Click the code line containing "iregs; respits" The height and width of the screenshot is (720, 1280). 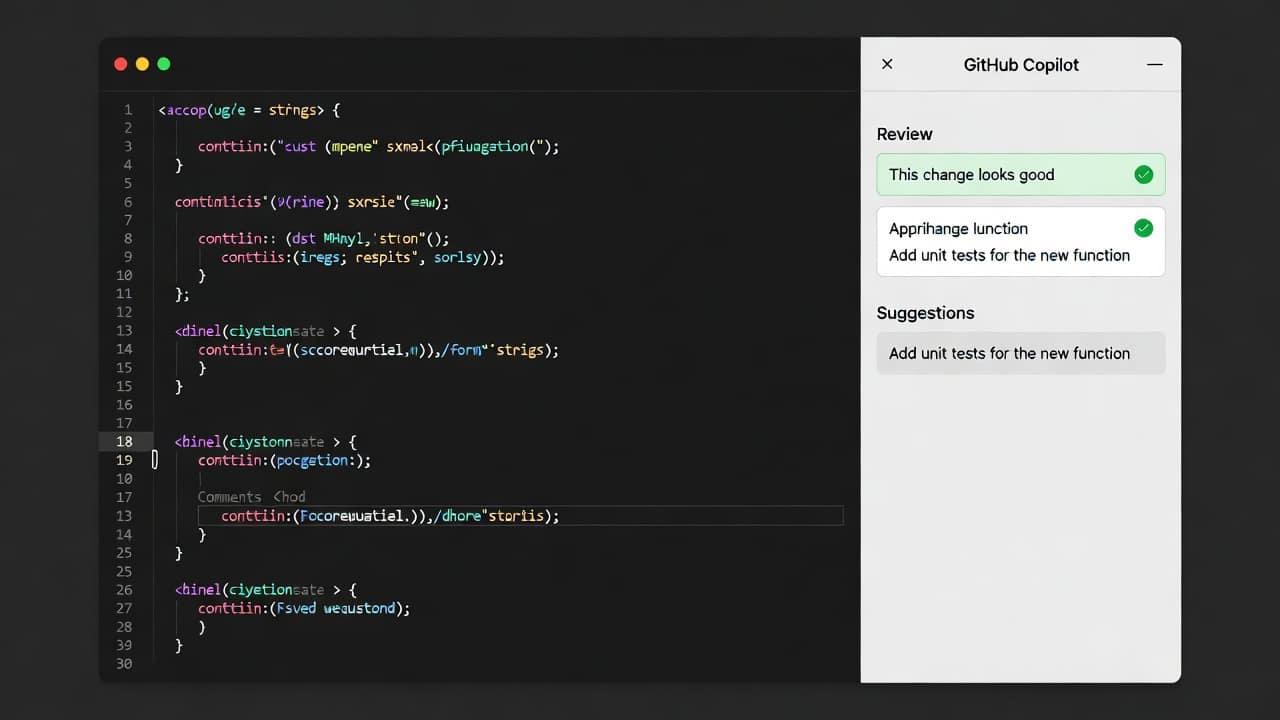click(362, 257)
